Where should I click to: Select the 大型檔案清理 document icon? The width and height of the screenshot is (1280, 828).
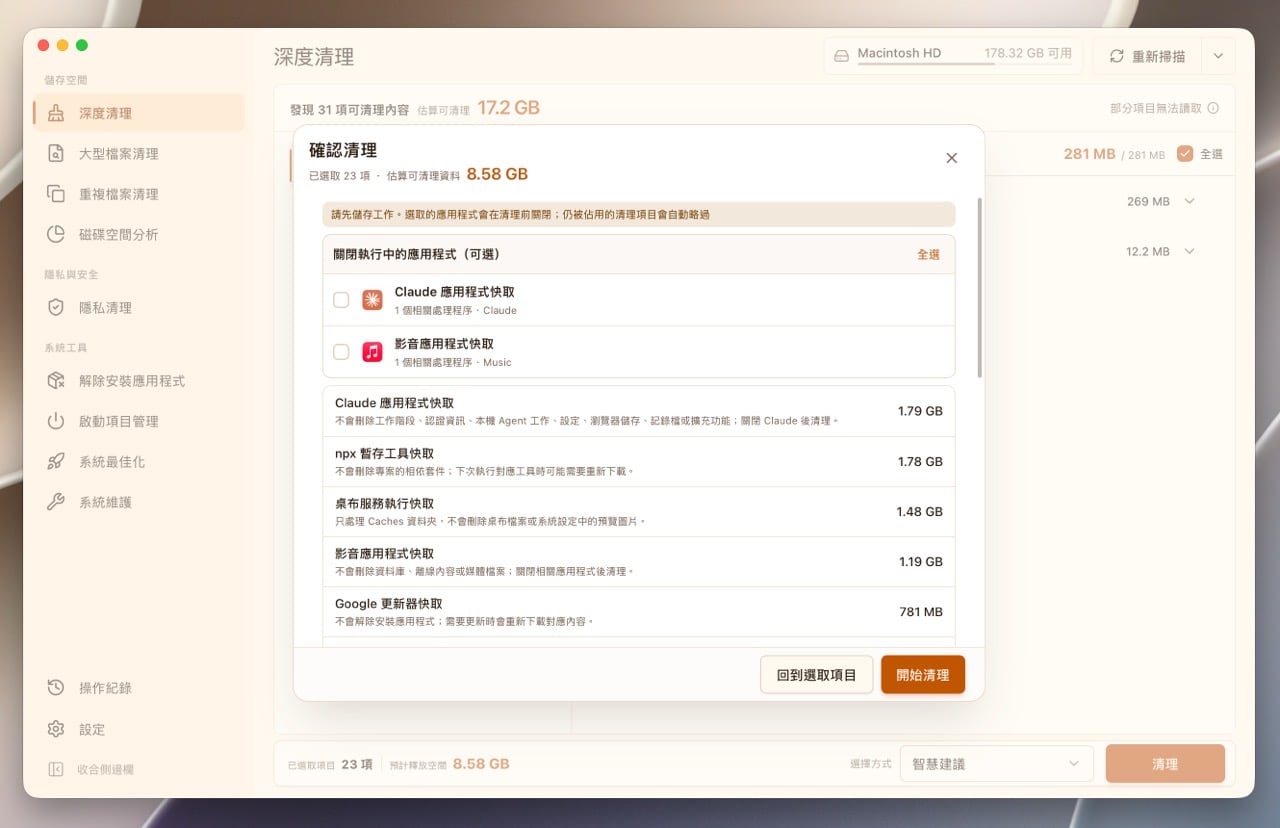coord(57,153)
